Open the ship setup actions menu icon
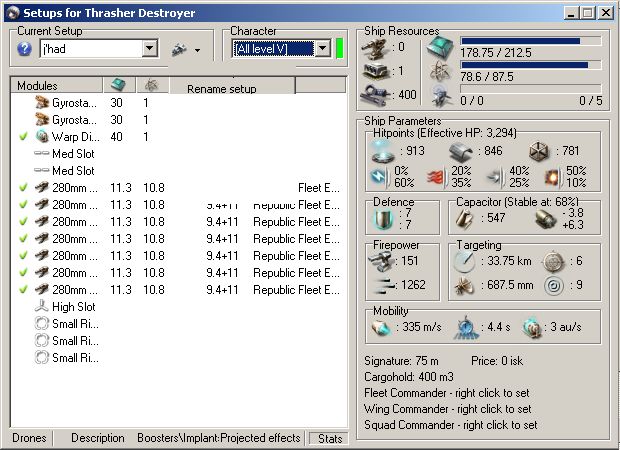This screenshot has width=620, height=450. pos(180,49)
